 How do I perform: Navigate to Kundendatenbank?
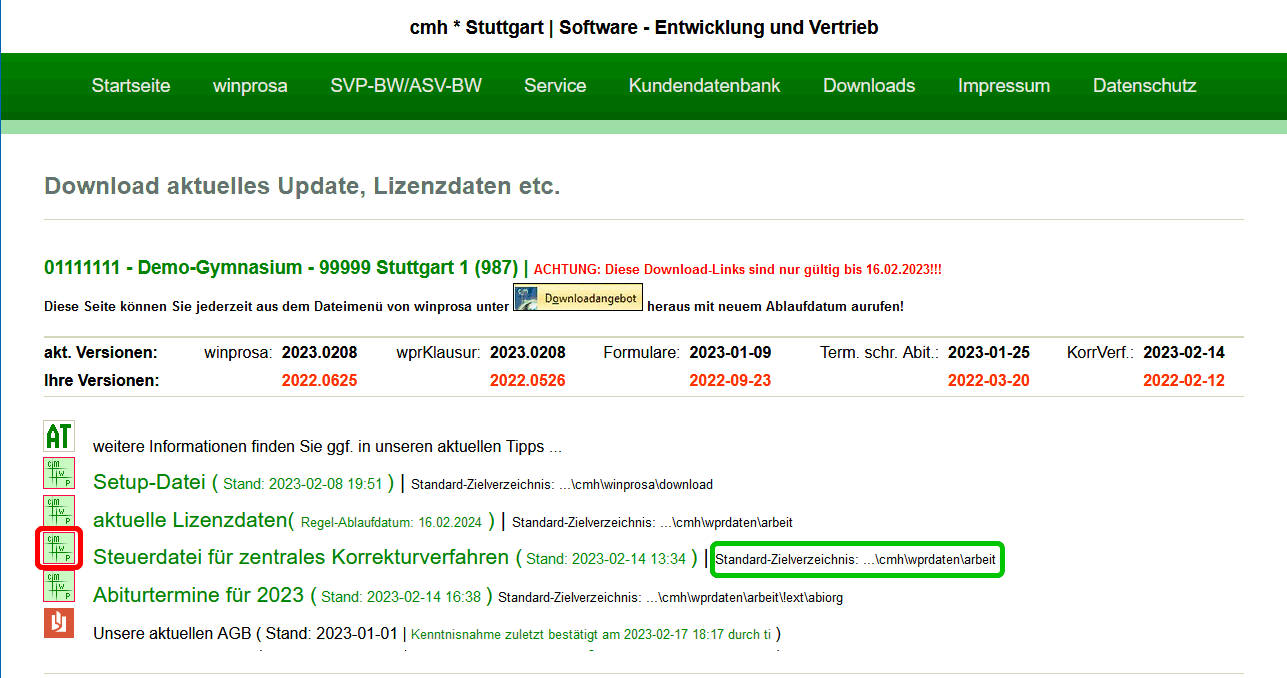click(704, 86)
